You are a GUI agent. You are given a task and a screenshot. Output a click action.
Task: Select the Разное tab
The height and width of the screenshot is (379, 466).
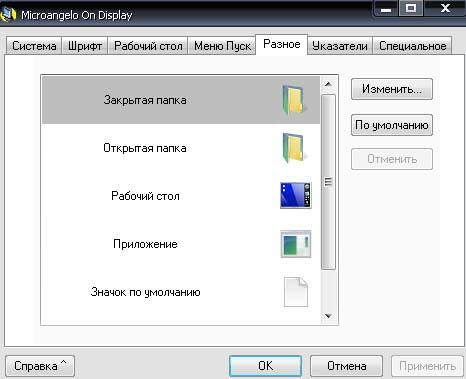(x=281, y=44)
